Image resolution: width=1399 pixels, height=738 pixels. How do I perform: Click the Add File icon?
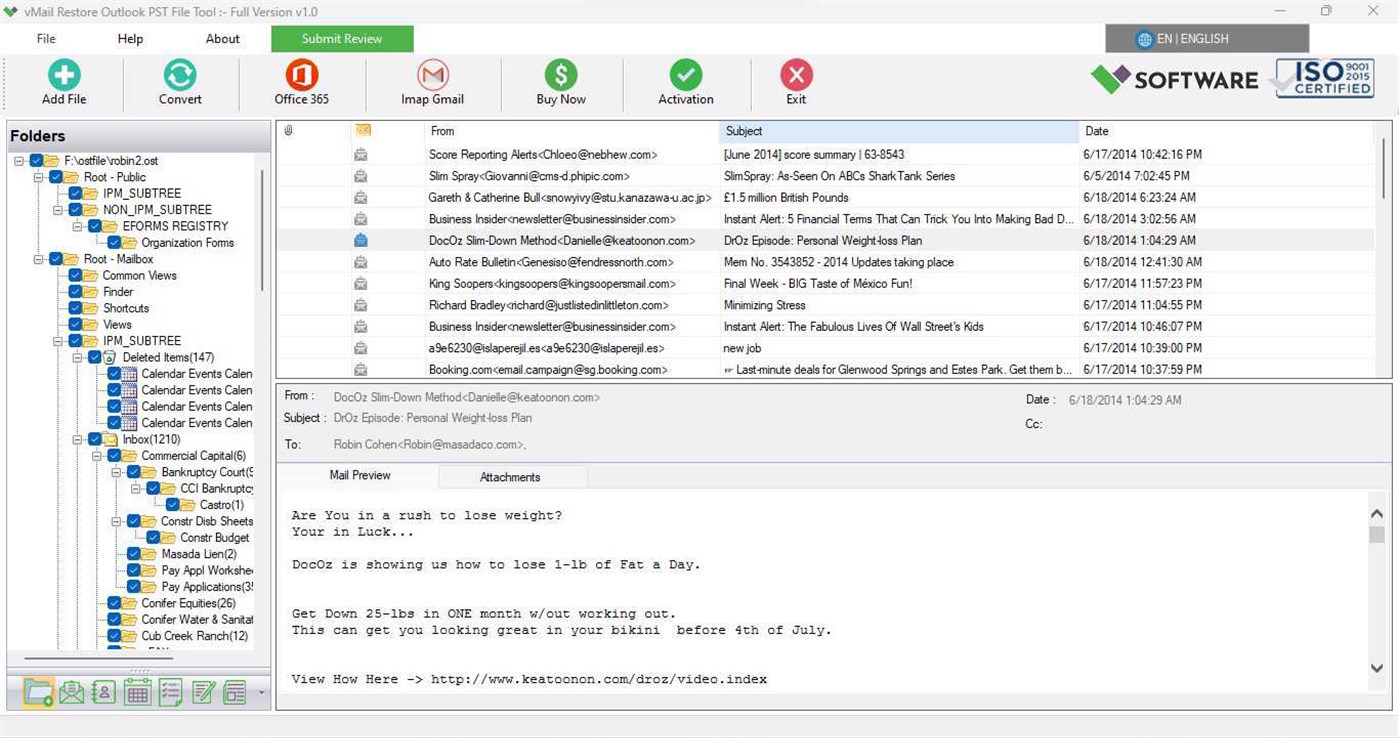coord(63,80)
